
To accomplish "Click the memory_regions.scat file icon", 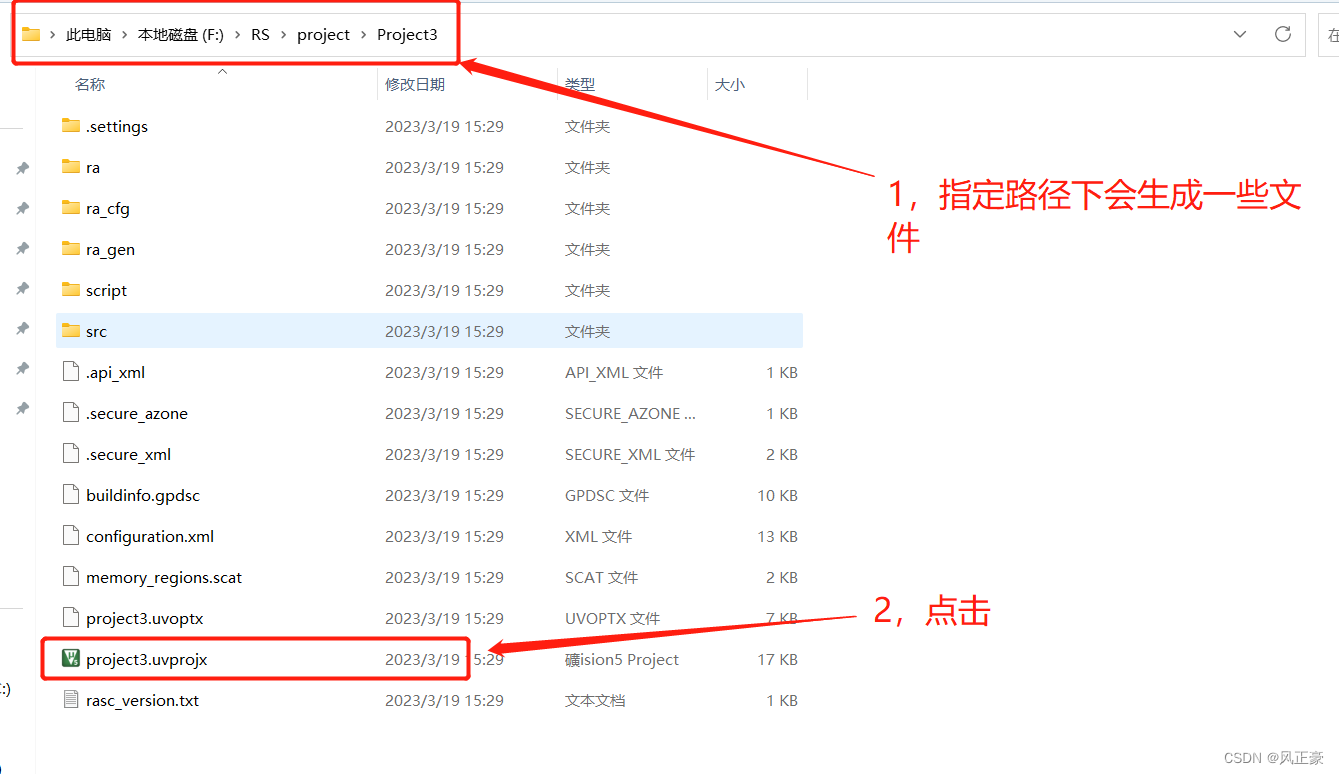I will (70, 577).
